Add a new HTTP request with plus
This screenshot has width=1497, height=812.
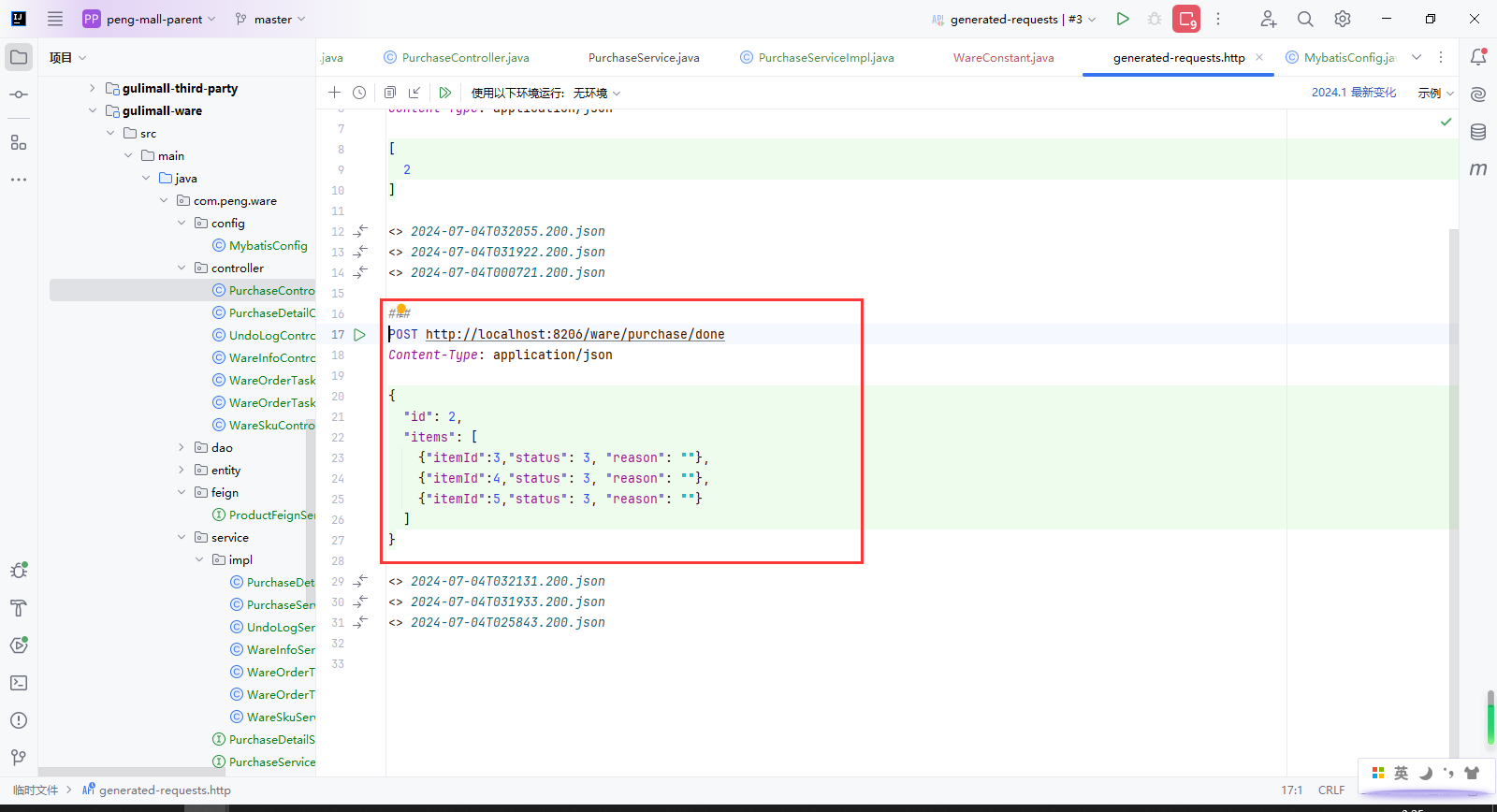click(334, 93)
